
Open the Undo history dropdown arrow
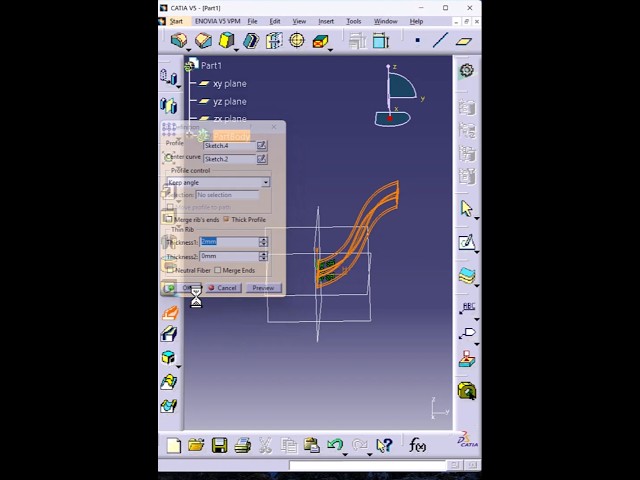[x=345, y=454]
